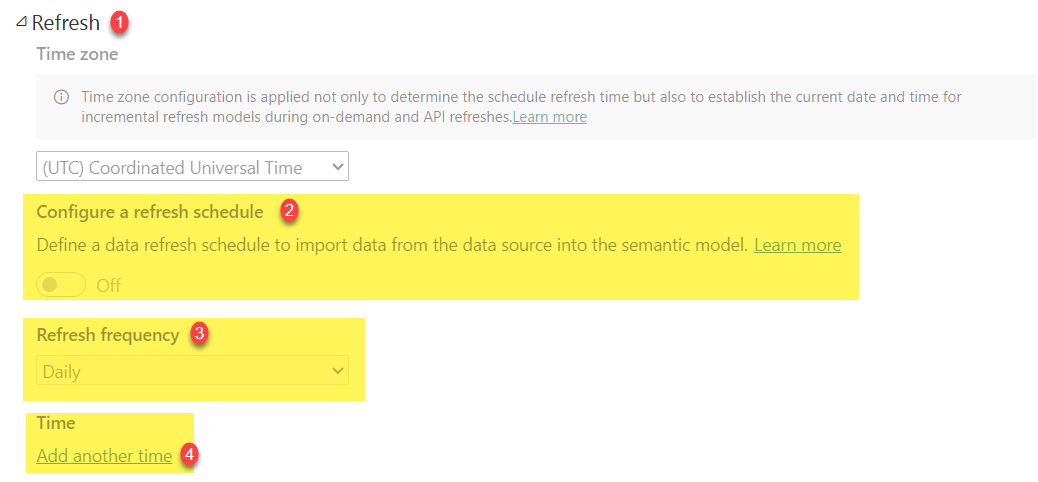The image size is (1038, 482).
Task: Click the chevron on the Daily dropdown
Action: (x=338, y=370)
